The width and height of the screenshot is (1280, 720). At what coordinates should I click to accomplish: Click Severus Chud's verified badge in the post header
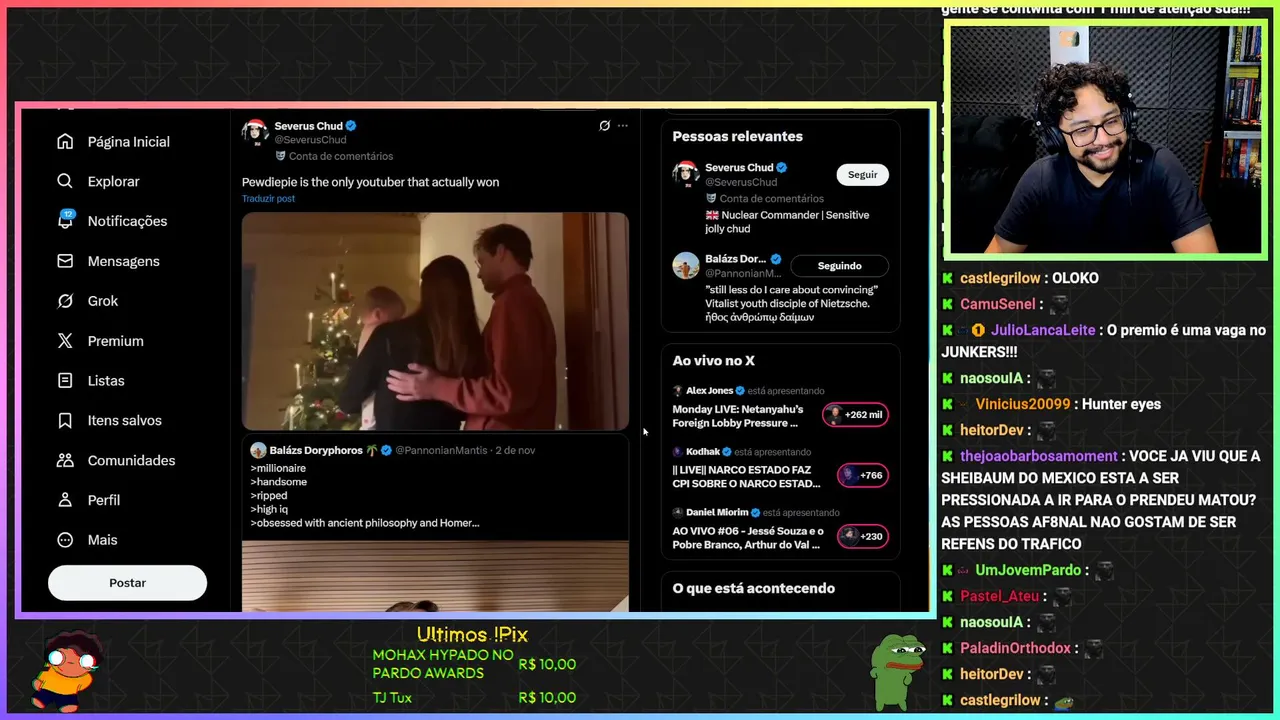(x=351, y=126)
